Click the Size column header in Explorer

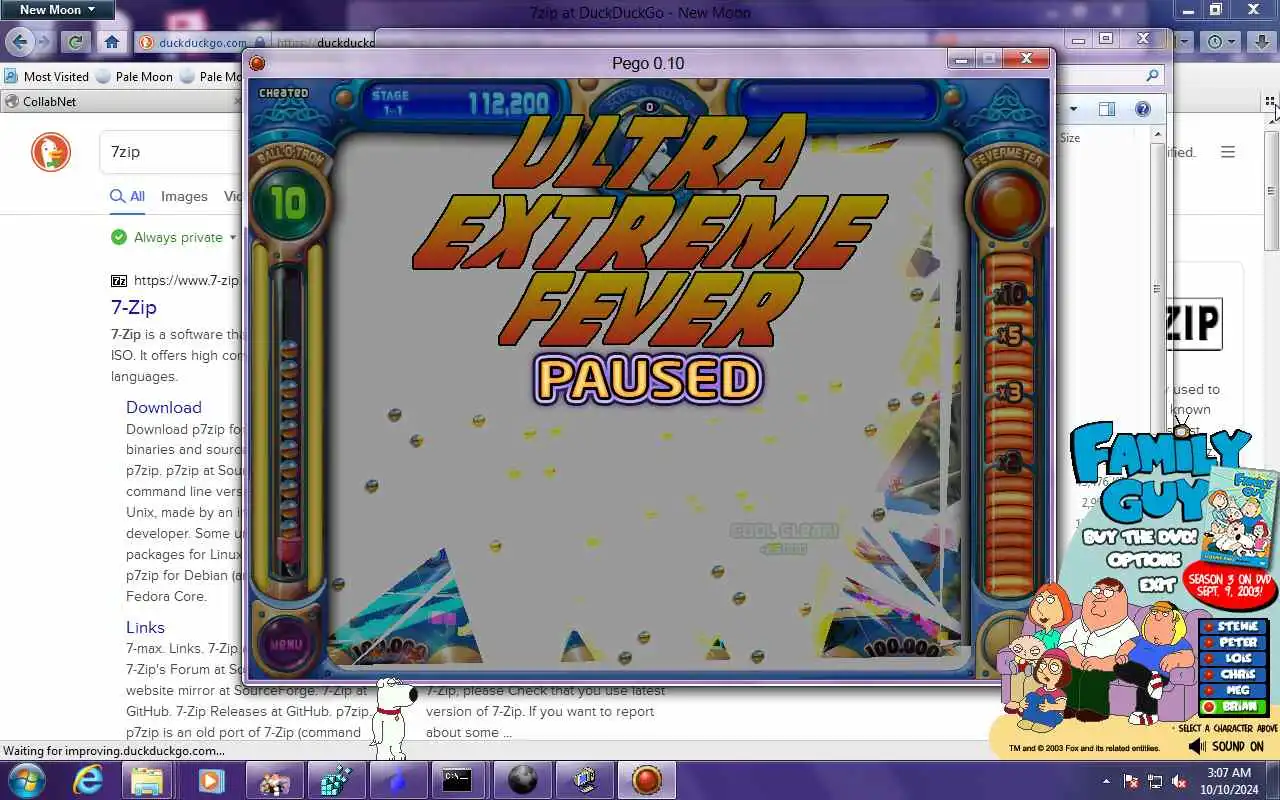pos(1070,138)
